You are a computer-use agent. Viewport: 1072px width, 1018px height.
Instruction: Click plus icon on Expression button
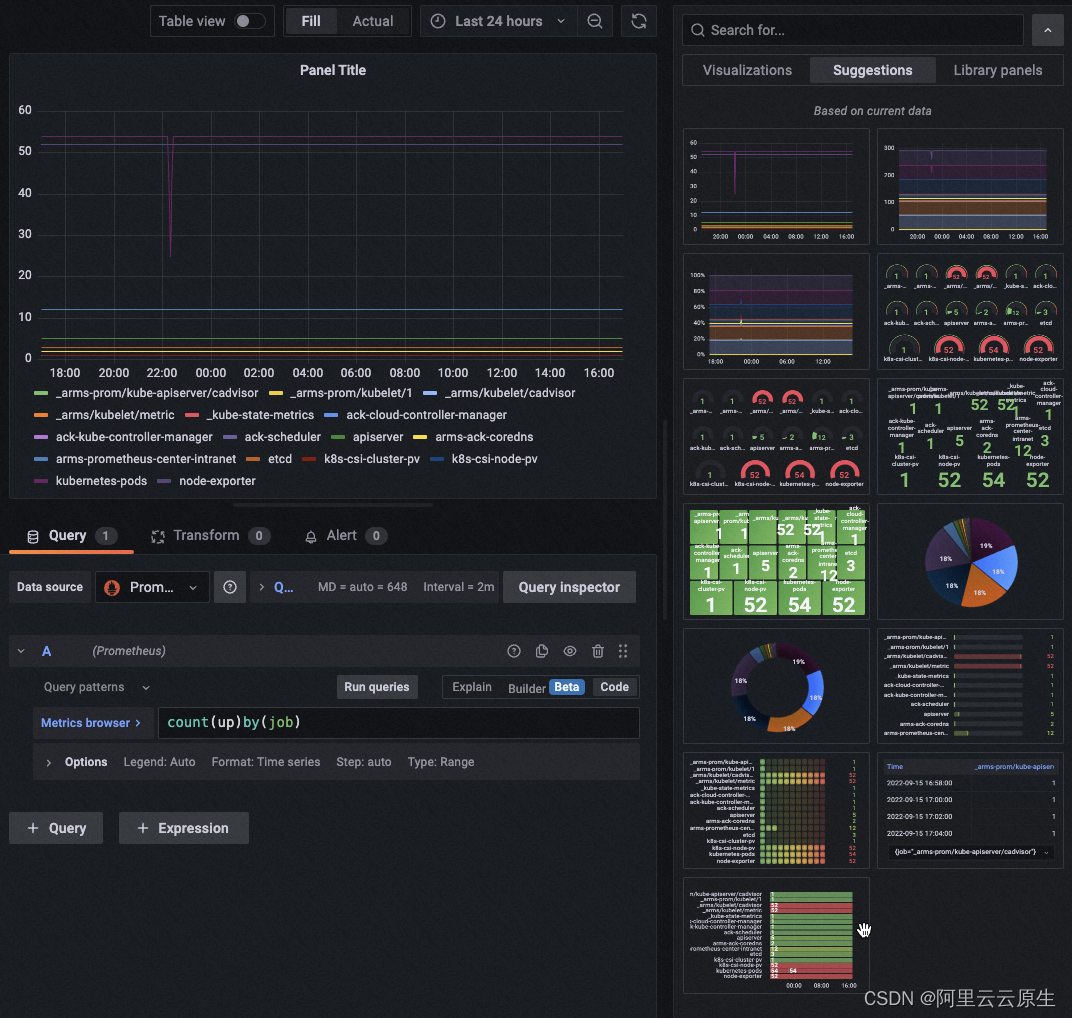143,828
